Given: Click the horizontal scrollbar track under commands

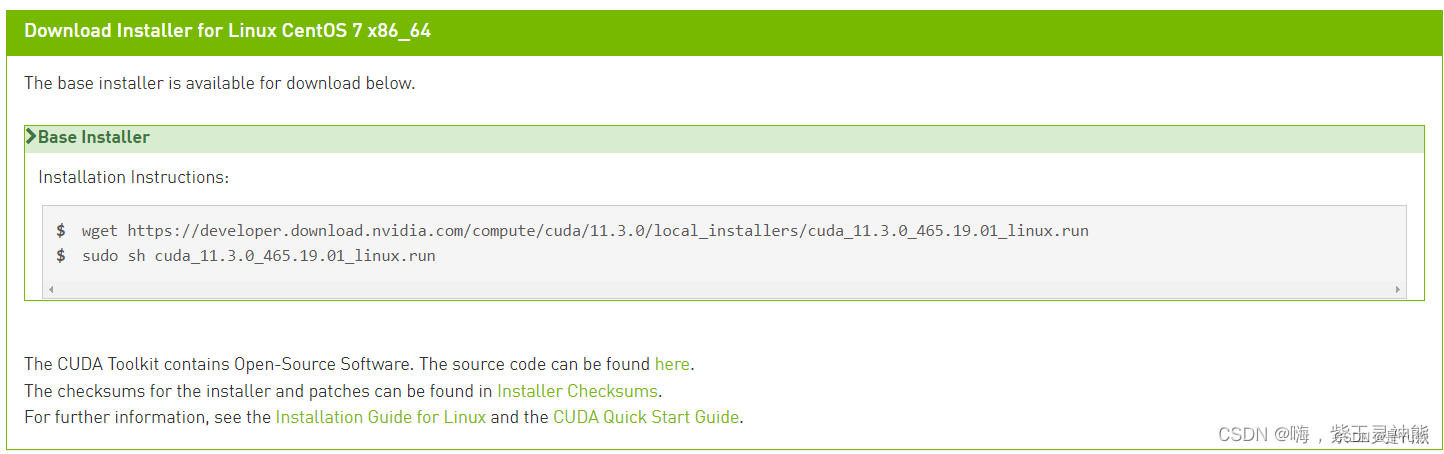Looking at the screenshot, I should coord(724,289).
